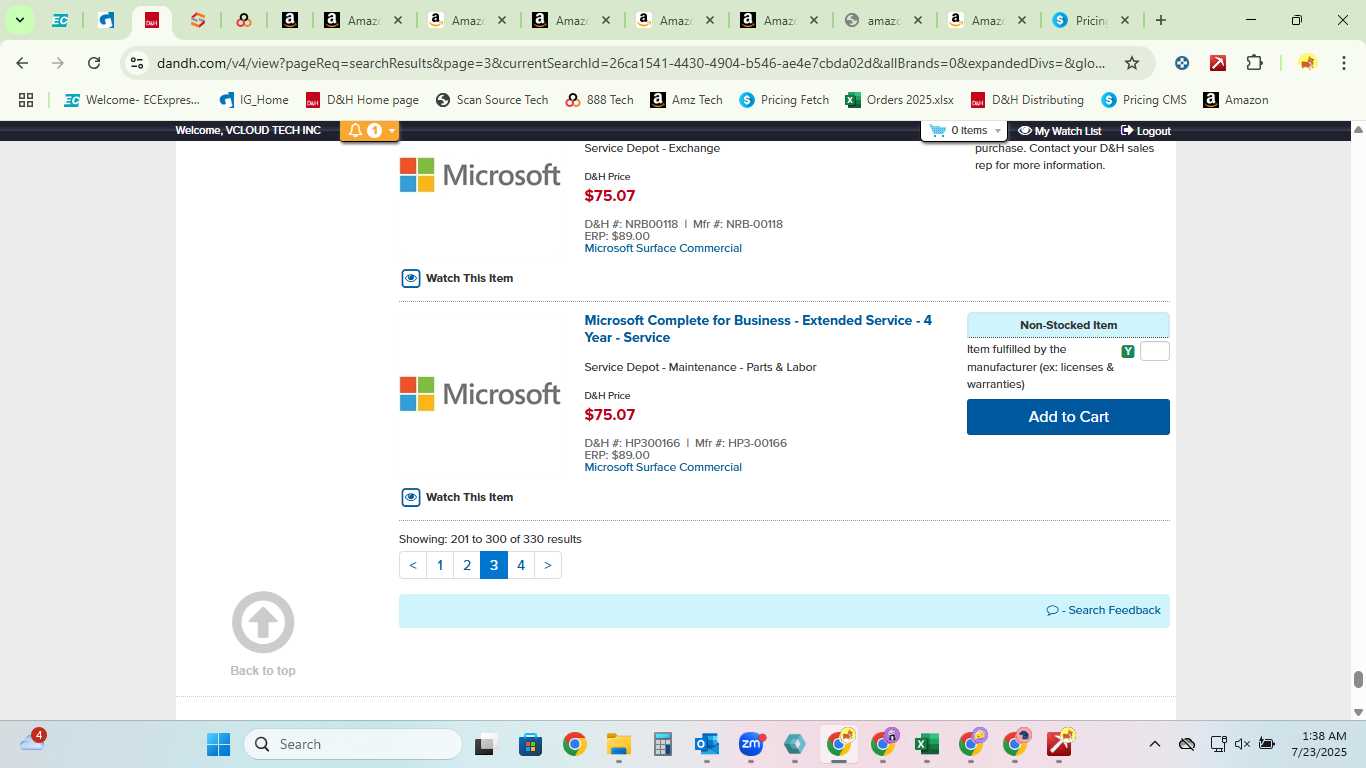Click browser back arrow
Image resolution: width=1366 pixels, height=768 pixels.
(22, 63)
